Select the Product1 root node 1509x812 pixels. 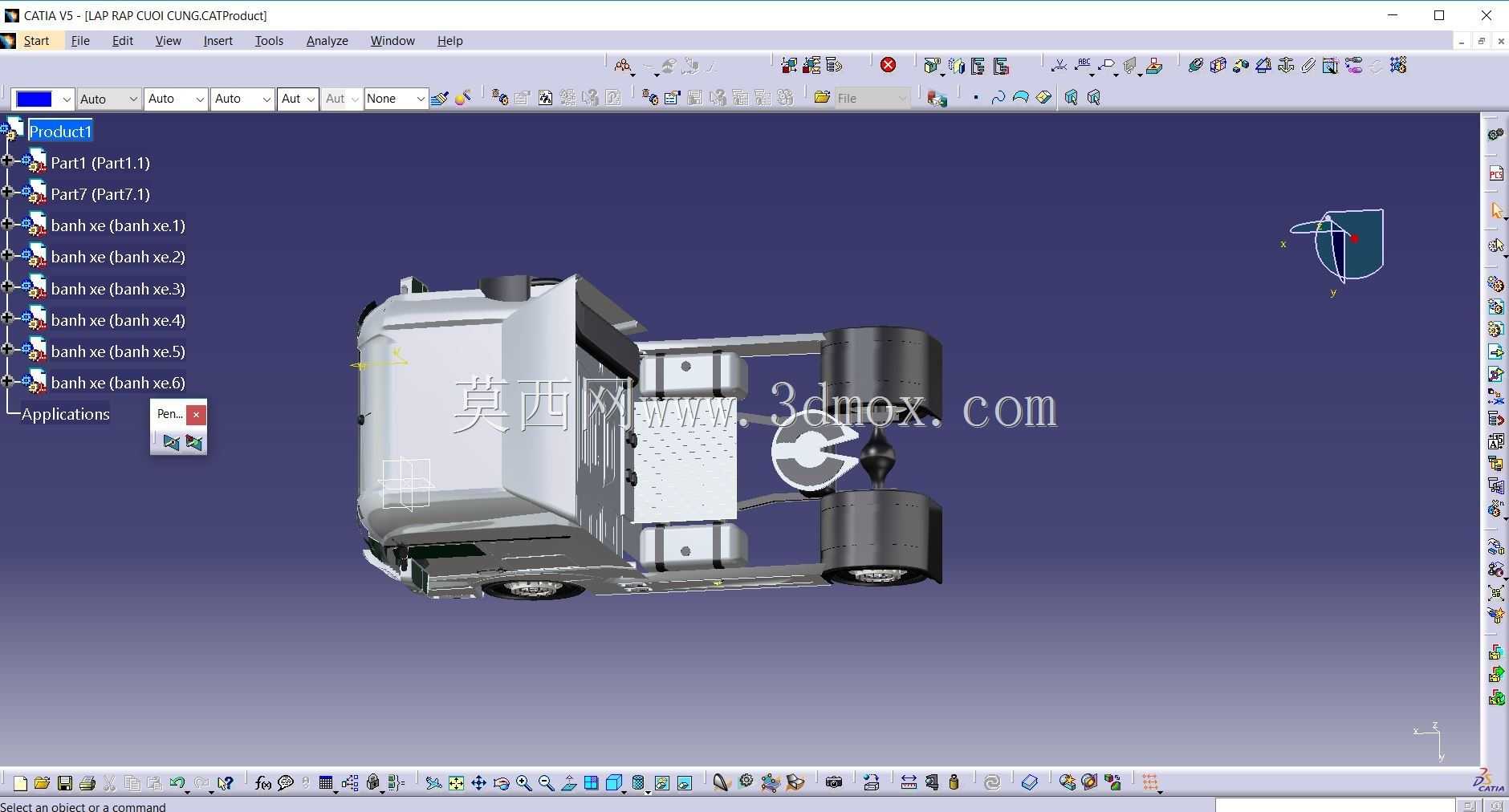click(x=60, y=132)
